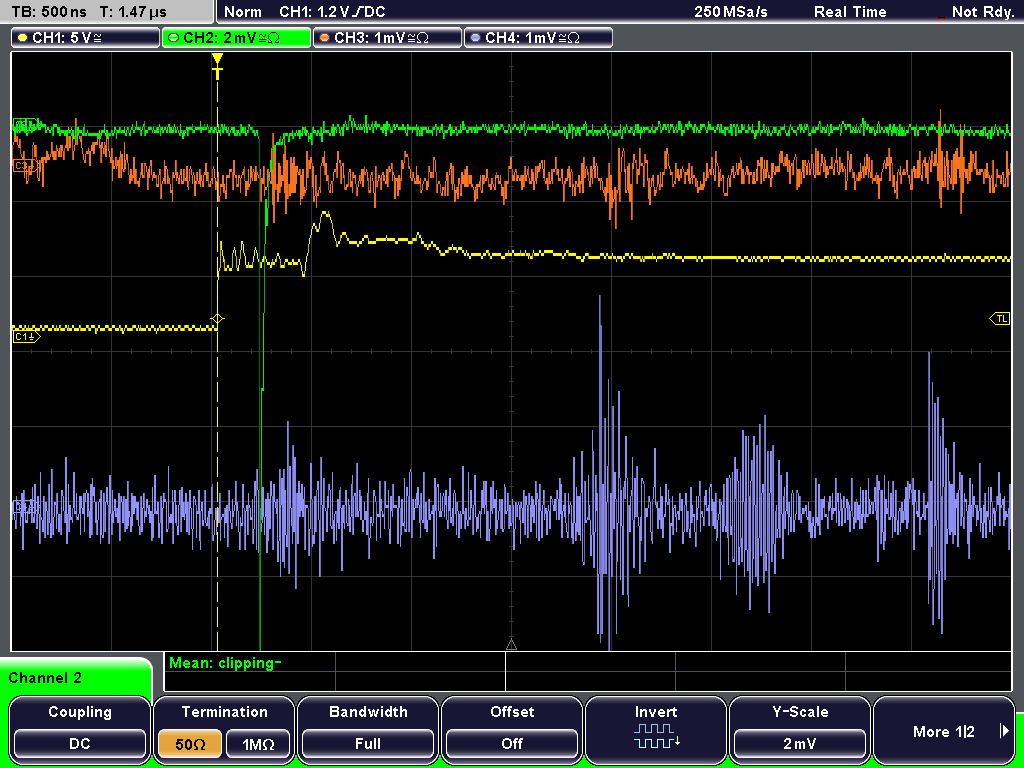
Task: Click the TL trigger level marker
Action: (x=1000, y=319)
